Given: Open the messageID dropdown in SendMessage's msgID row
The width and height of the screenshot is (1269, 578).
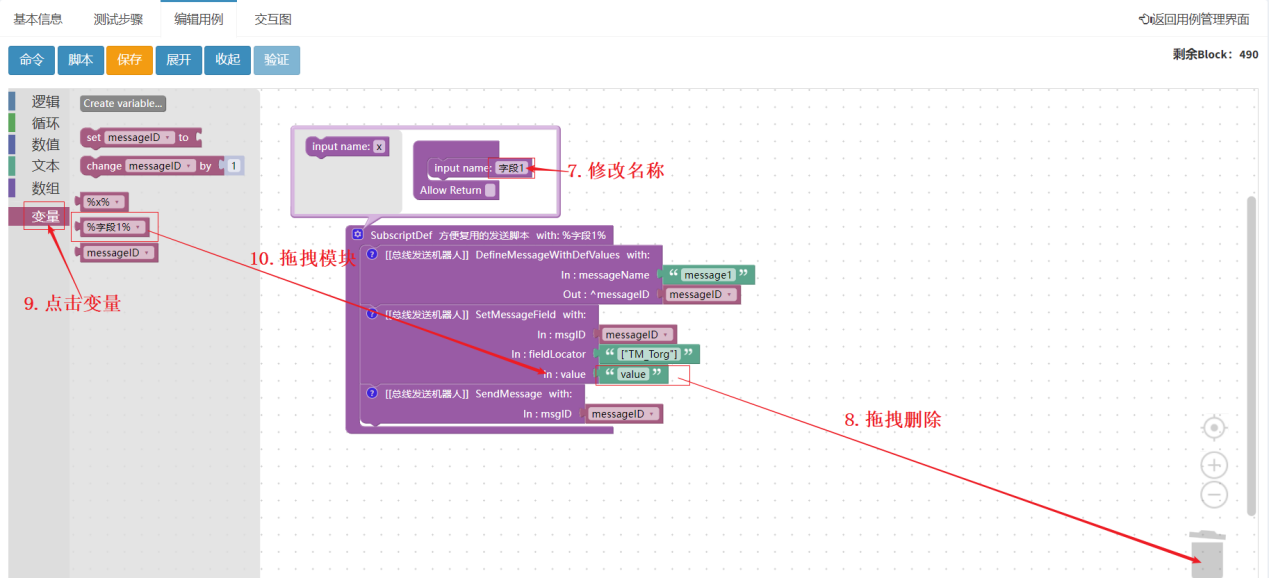Looking at the screenshot, I should (623, 413).
